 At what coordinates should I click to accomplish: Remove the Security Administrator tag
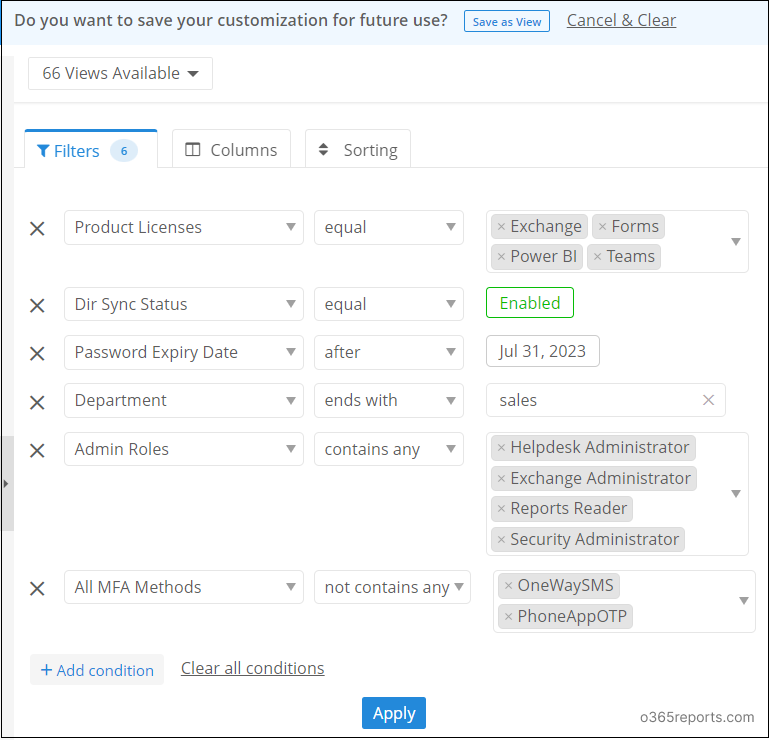[501, 540]
